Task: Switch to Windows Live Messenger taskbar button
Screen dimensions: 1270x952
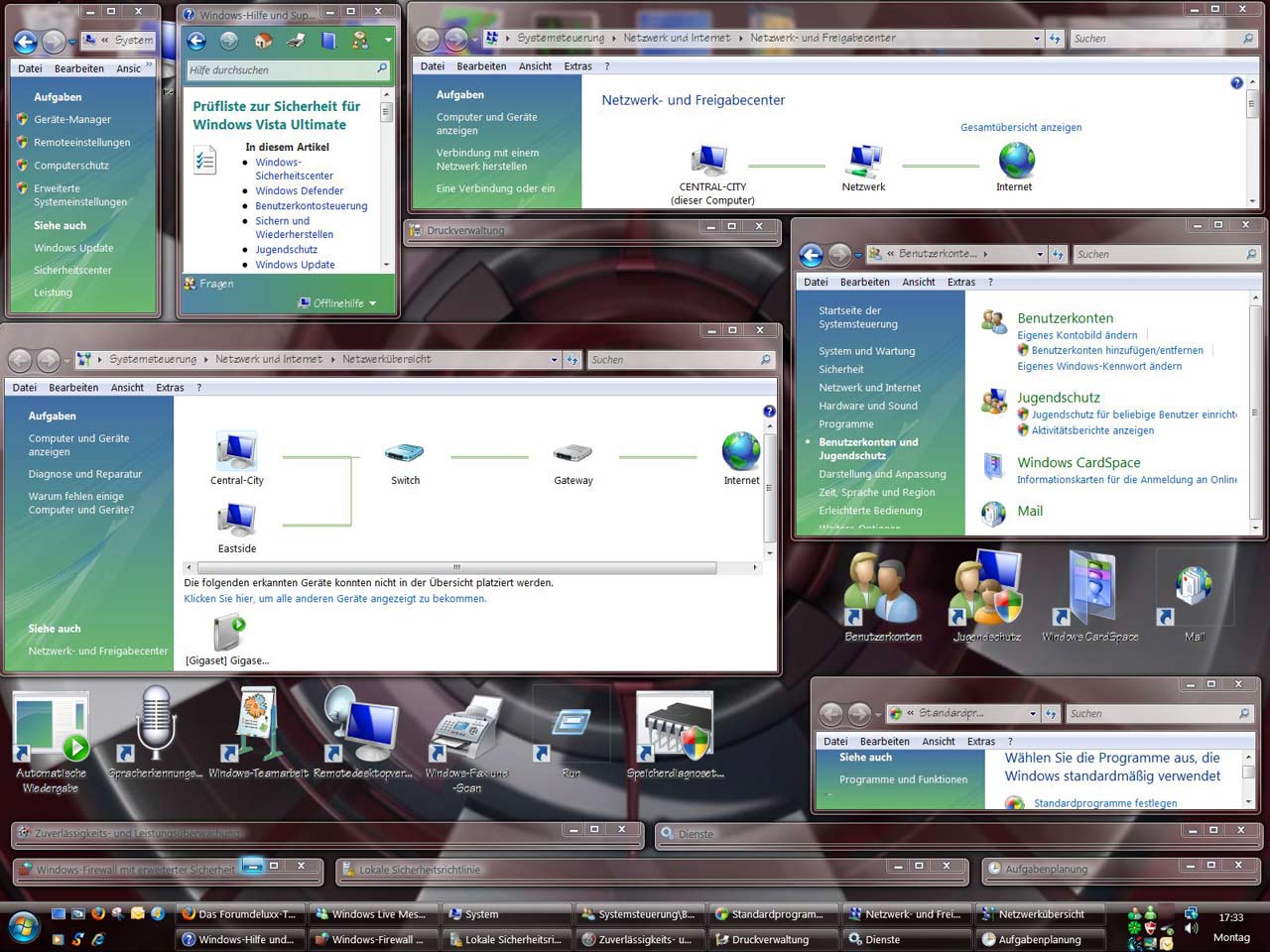Action: (371, 914)
